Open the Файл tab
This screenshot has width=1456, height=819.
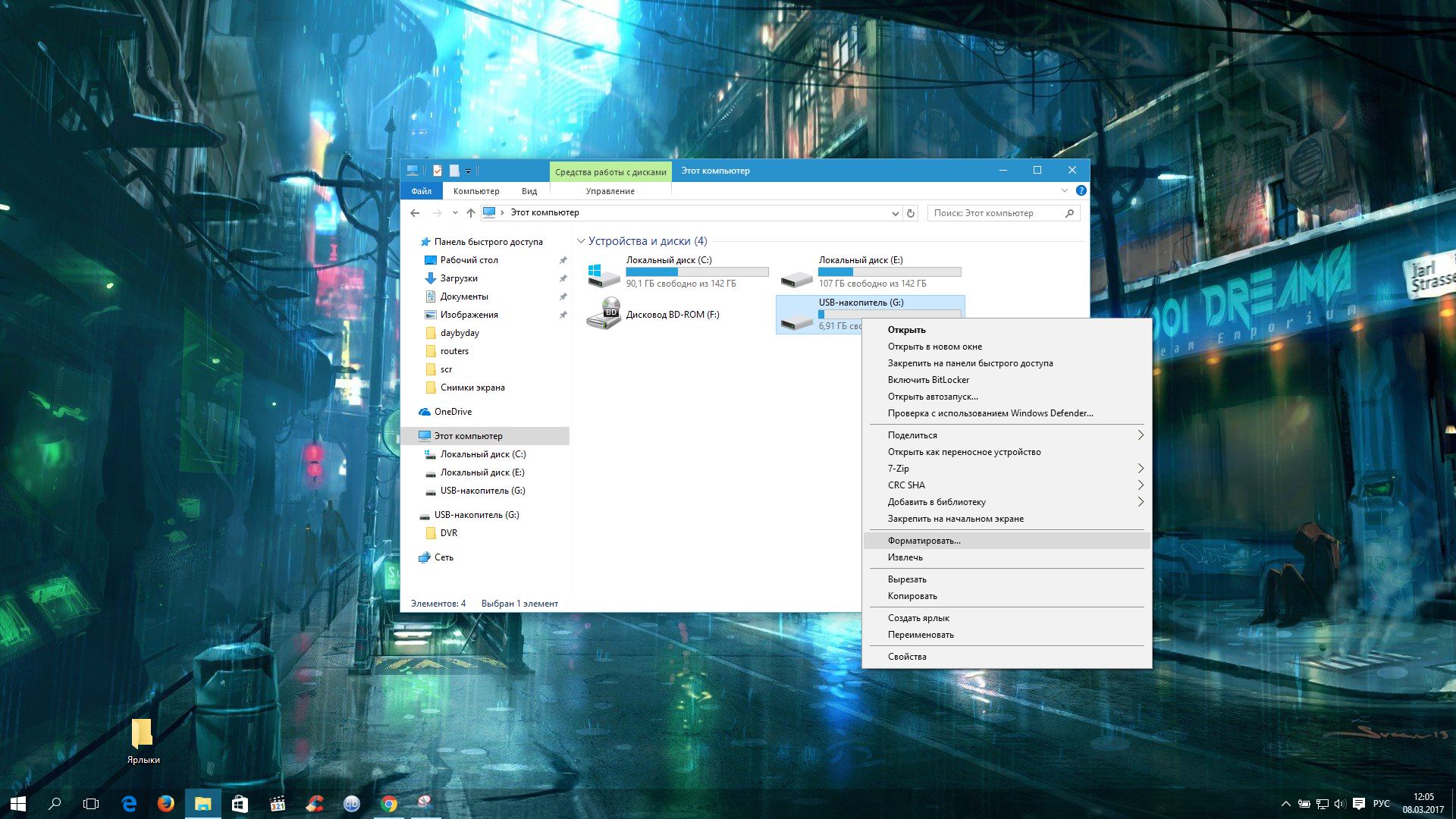422,191
